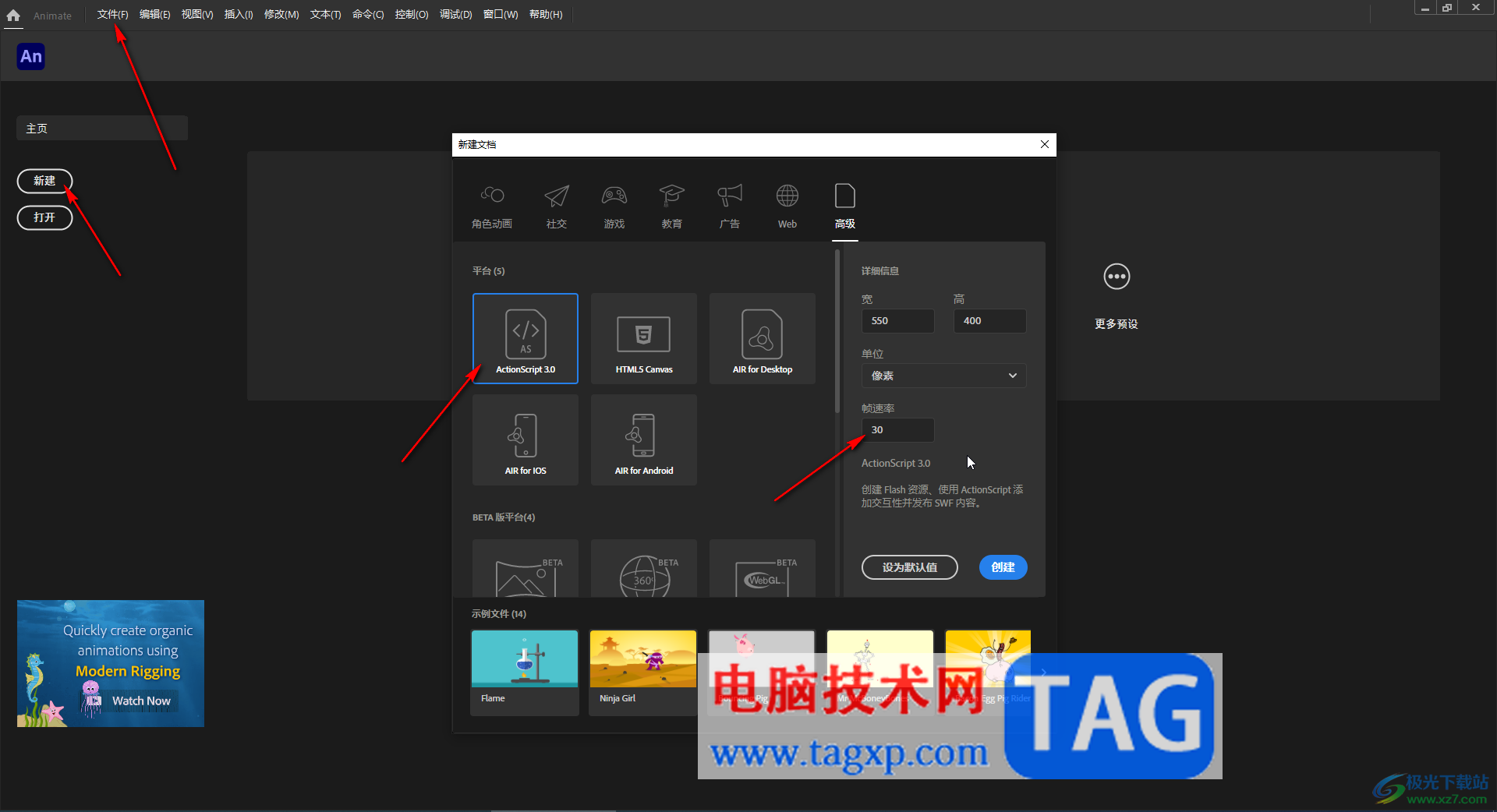The height and width of the screenshot is (812, 1497).
Task: Open the 命令(C) menu
Action: 368,15
